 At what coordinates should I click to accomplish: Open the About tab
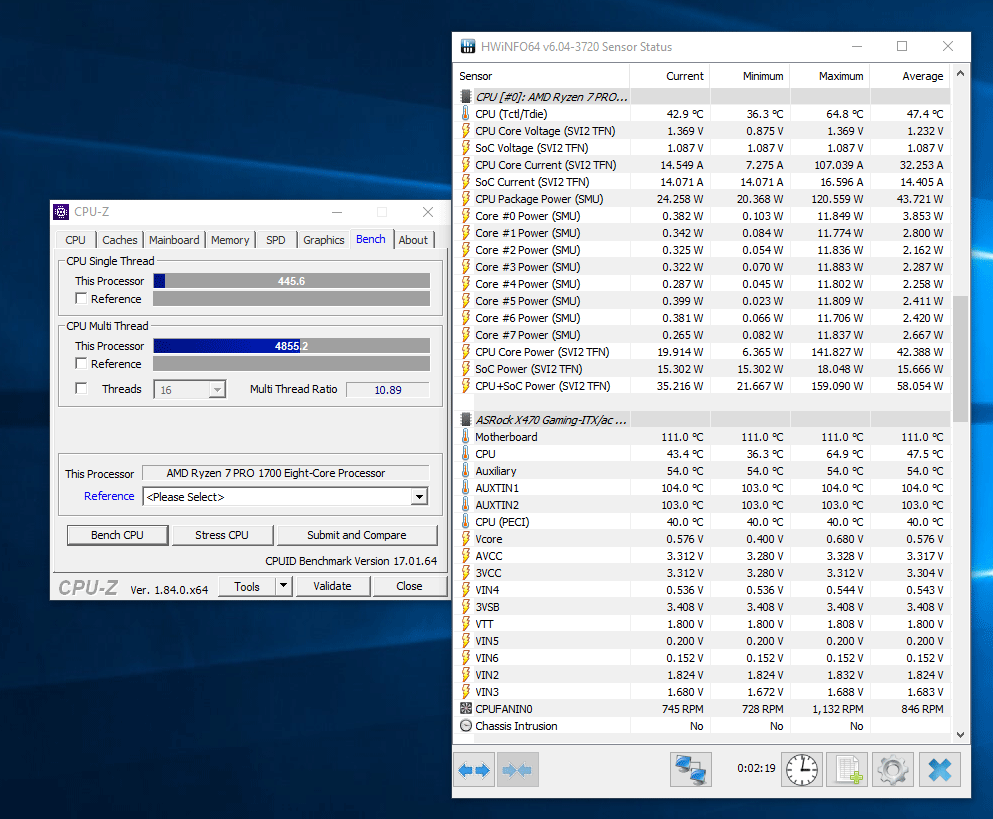[413, 240]
